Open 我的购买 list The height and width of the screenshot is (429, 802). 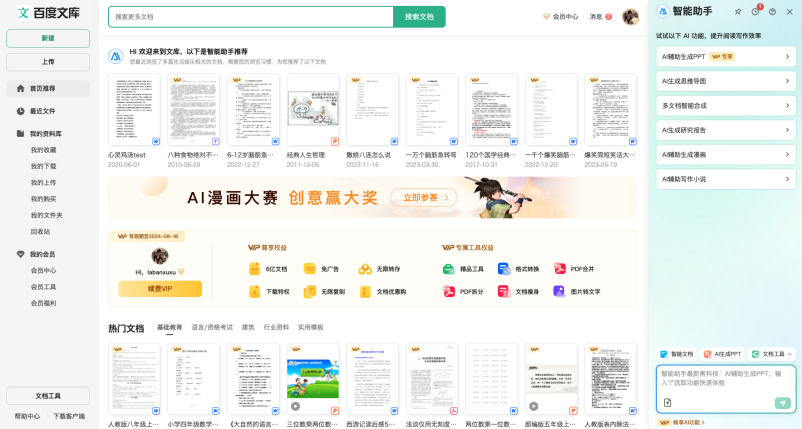pos(43,199)
